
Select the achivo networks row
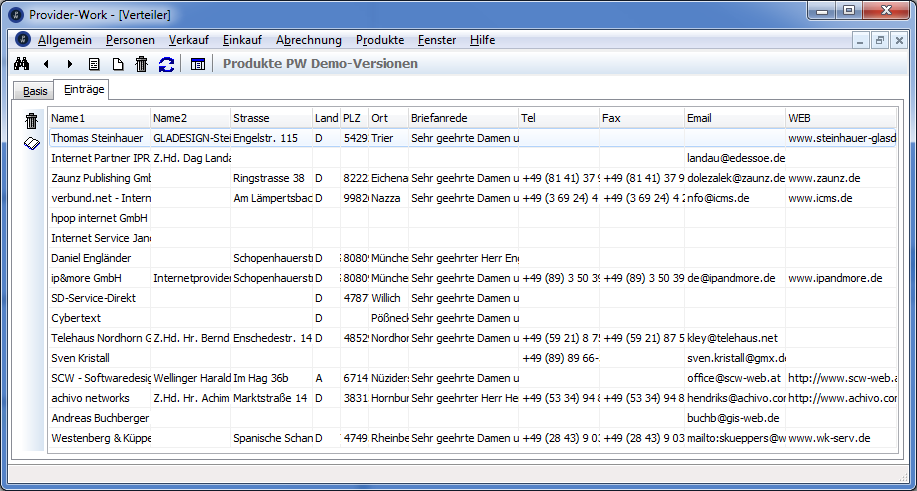(x=473, y=398)
